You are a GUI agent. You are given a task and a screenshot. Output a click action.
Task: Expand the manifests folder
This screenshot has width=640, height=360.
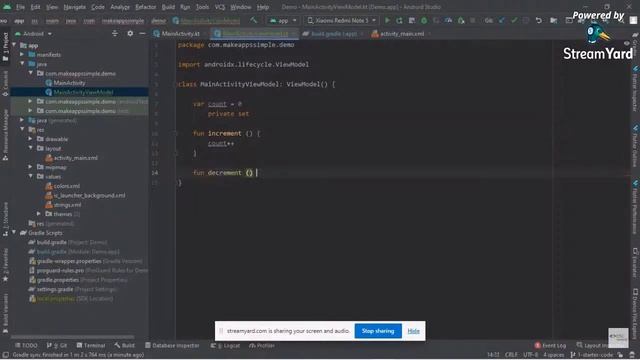pos(22,54)
